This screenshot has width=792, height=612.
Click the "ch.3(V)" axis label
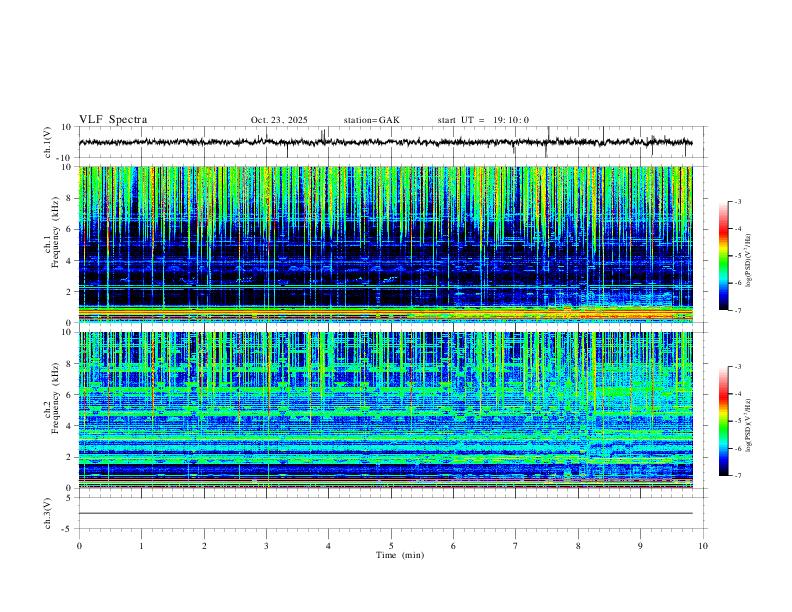(48, 513)
